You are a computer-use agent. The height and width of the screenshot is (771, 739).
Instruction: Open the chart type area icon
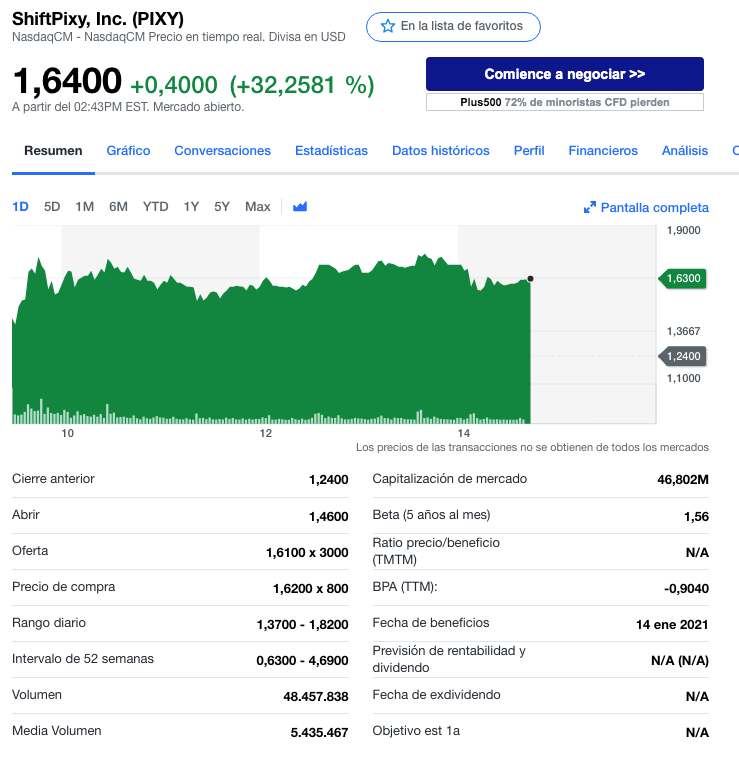click(300, 207)
